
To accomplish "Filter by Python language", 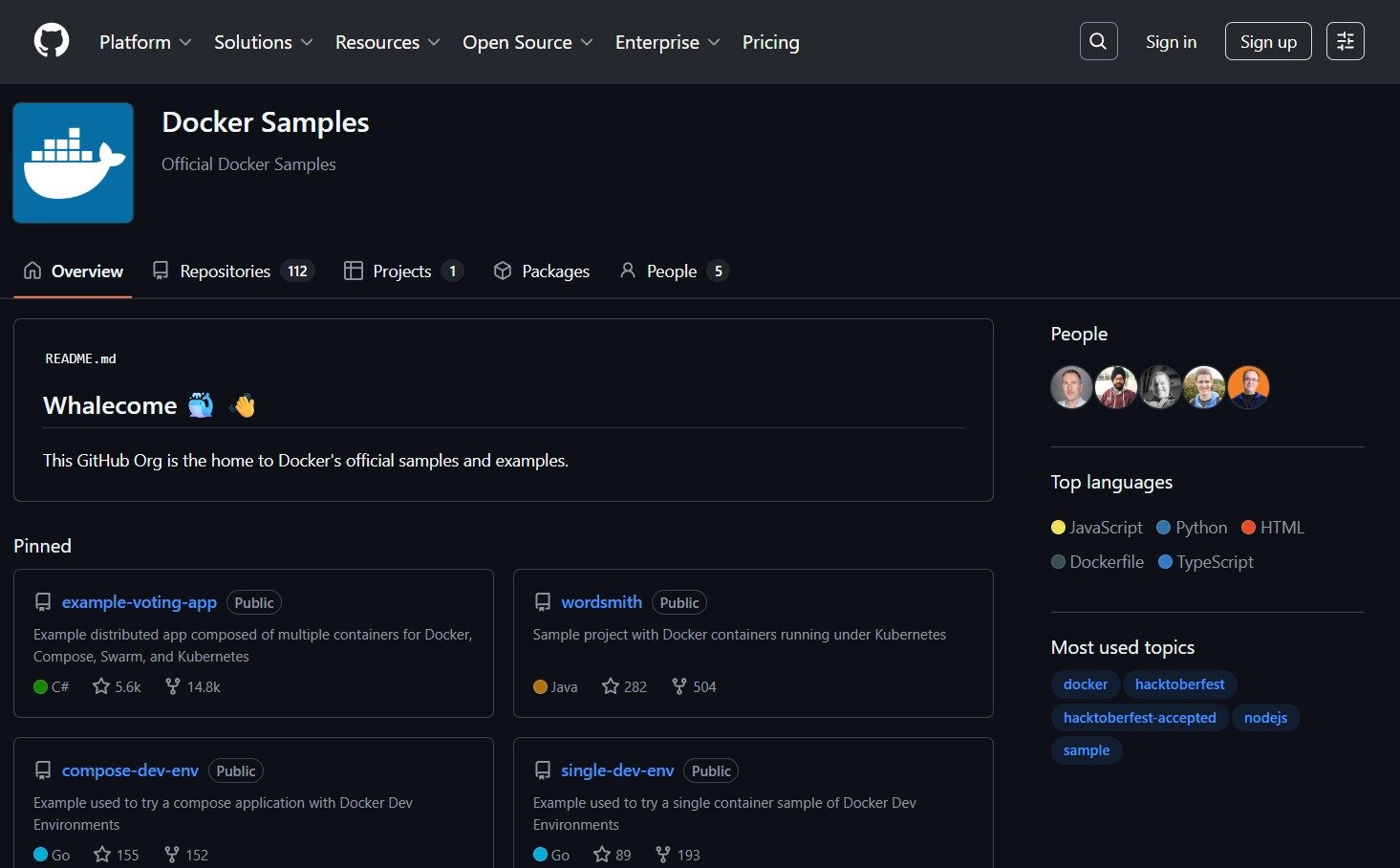I will (1192, 528).
